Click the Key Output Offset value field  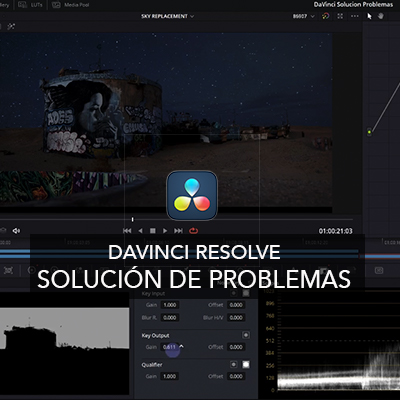tap(236, 347)
